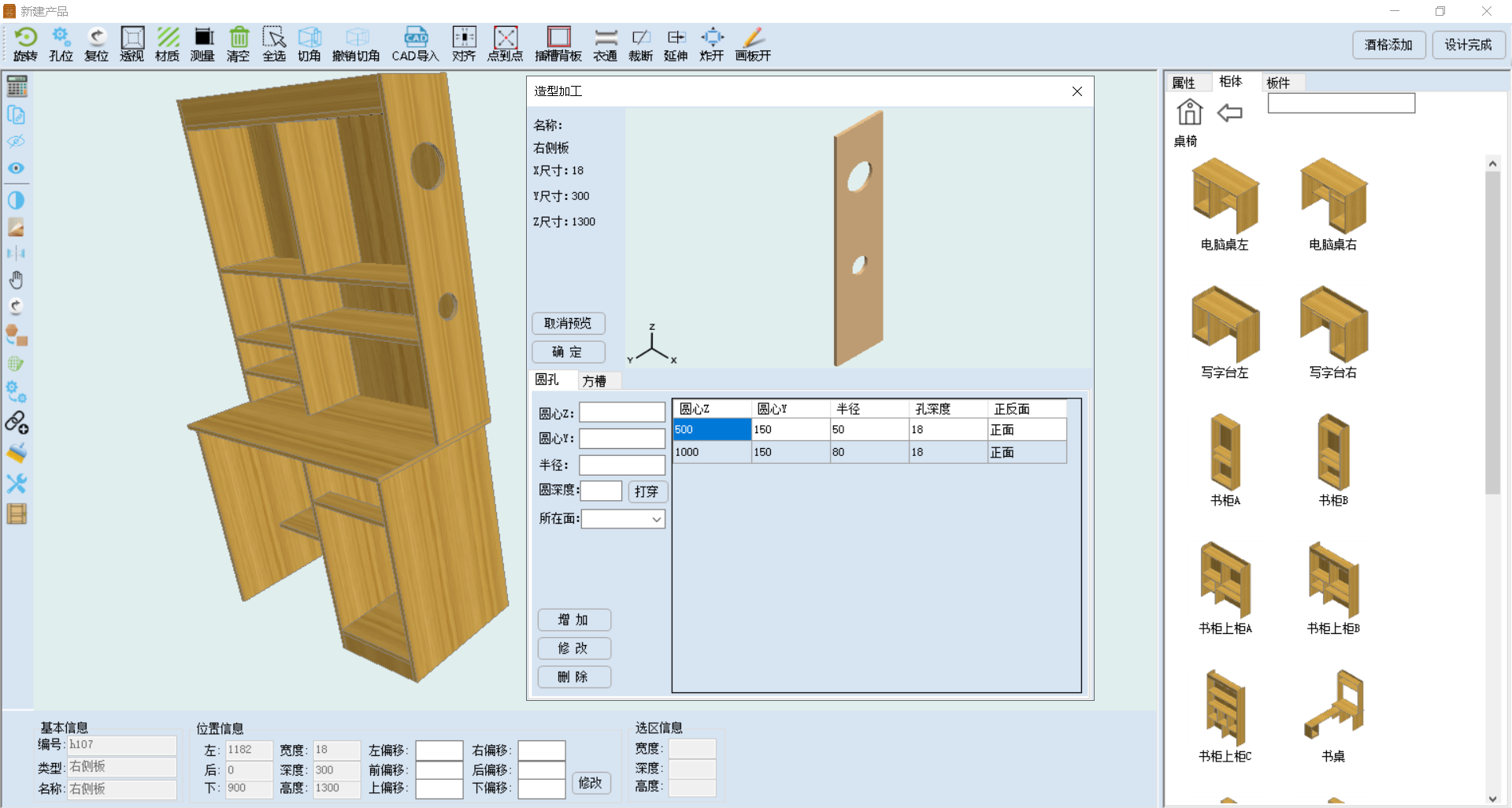Viewport: 1512px width, 808px height.
Task: Click the 全选 select all tool
Action: click(273, 44)
